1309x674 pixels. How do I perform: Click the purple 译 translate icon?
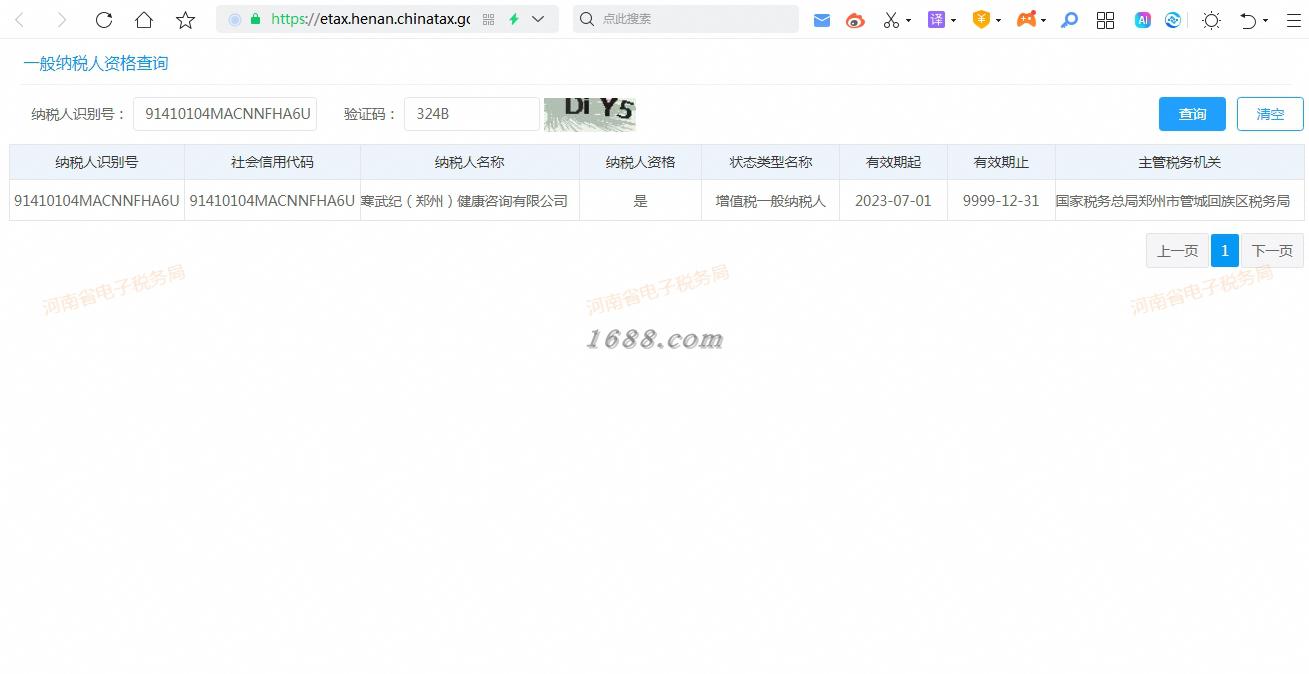936,19
